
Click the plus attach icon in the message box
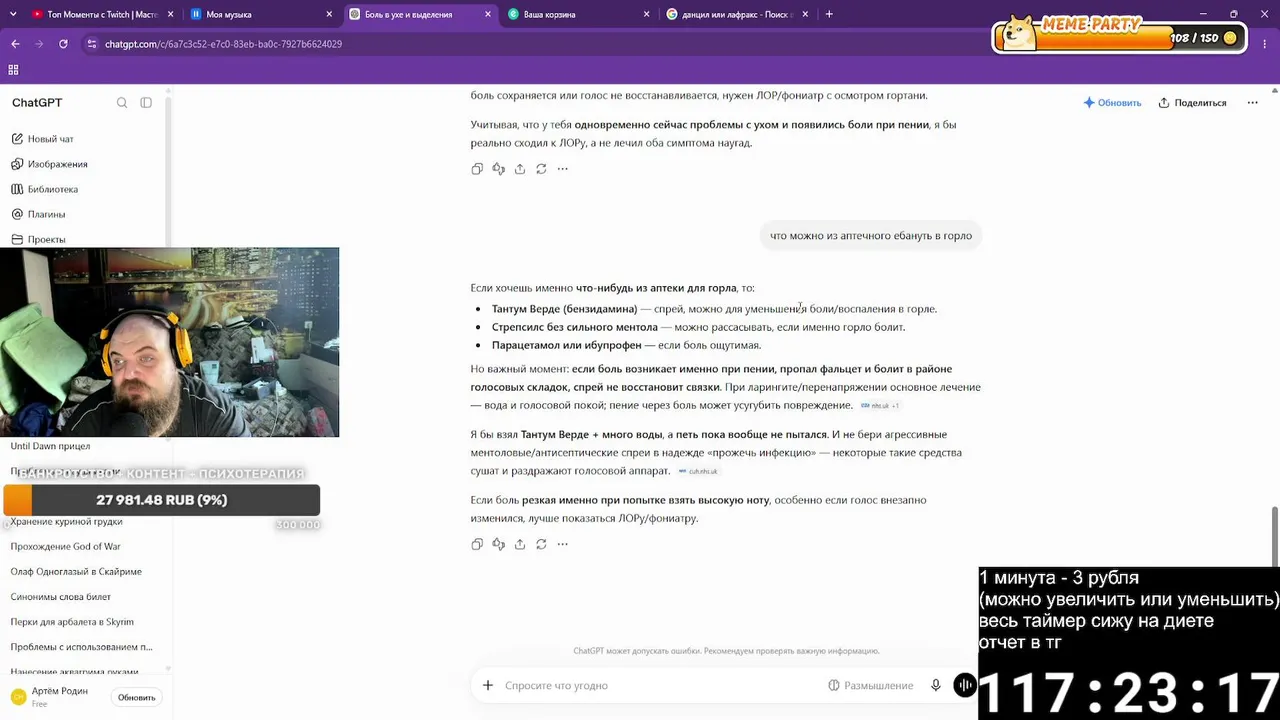coord(488,685)
